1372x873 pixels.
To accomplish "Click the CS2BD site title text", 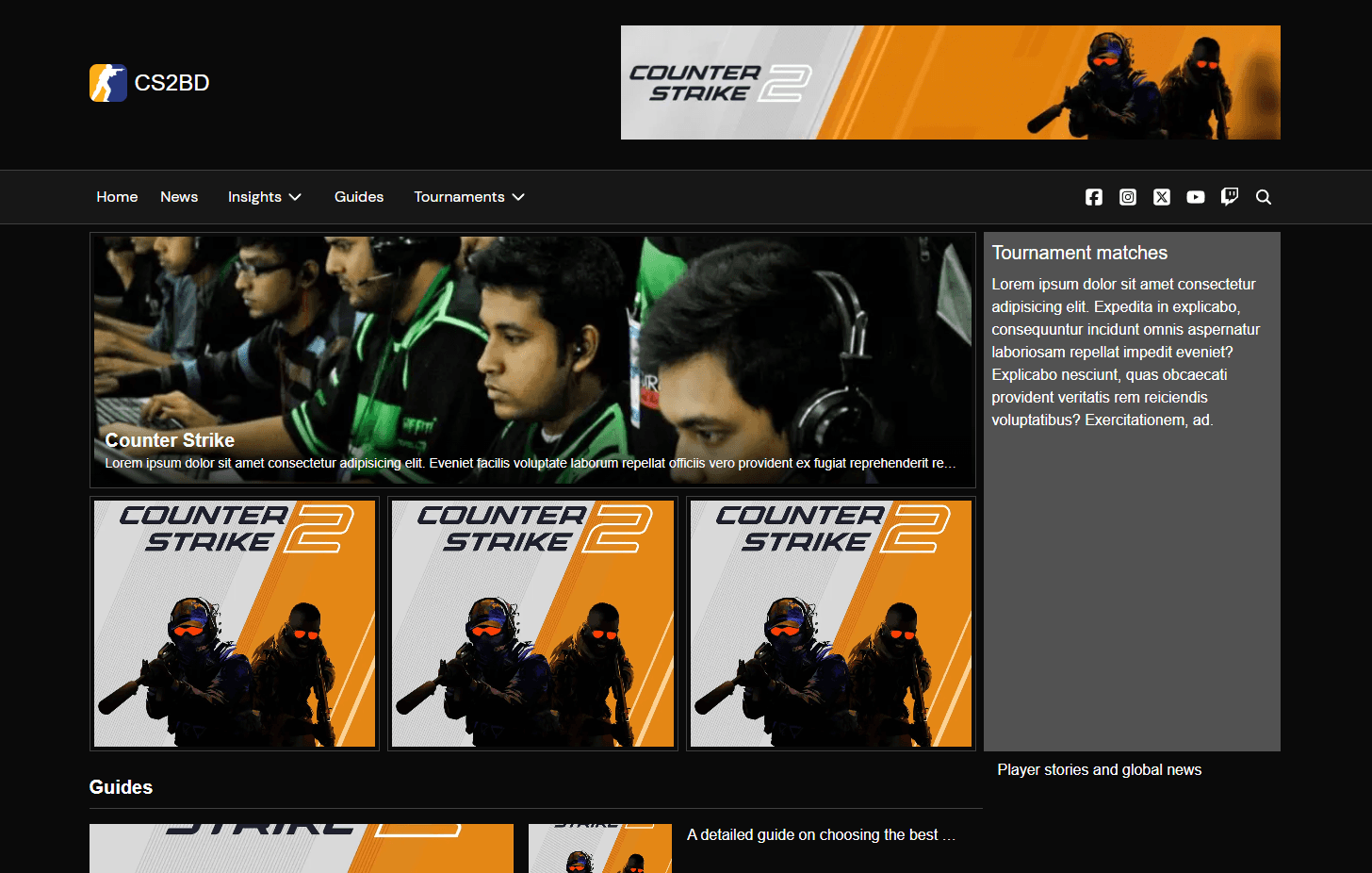I will 171,83.
